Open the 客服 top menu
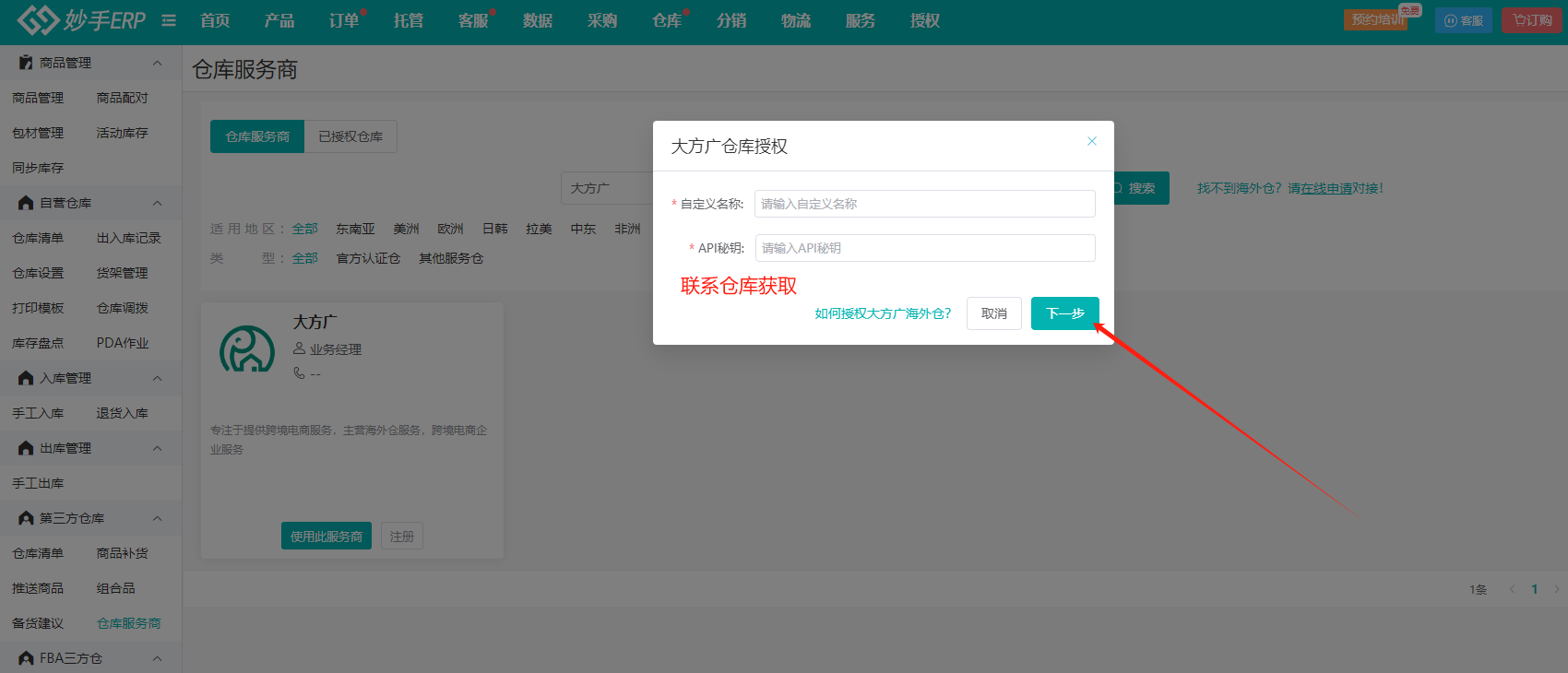 click(473, 20)
